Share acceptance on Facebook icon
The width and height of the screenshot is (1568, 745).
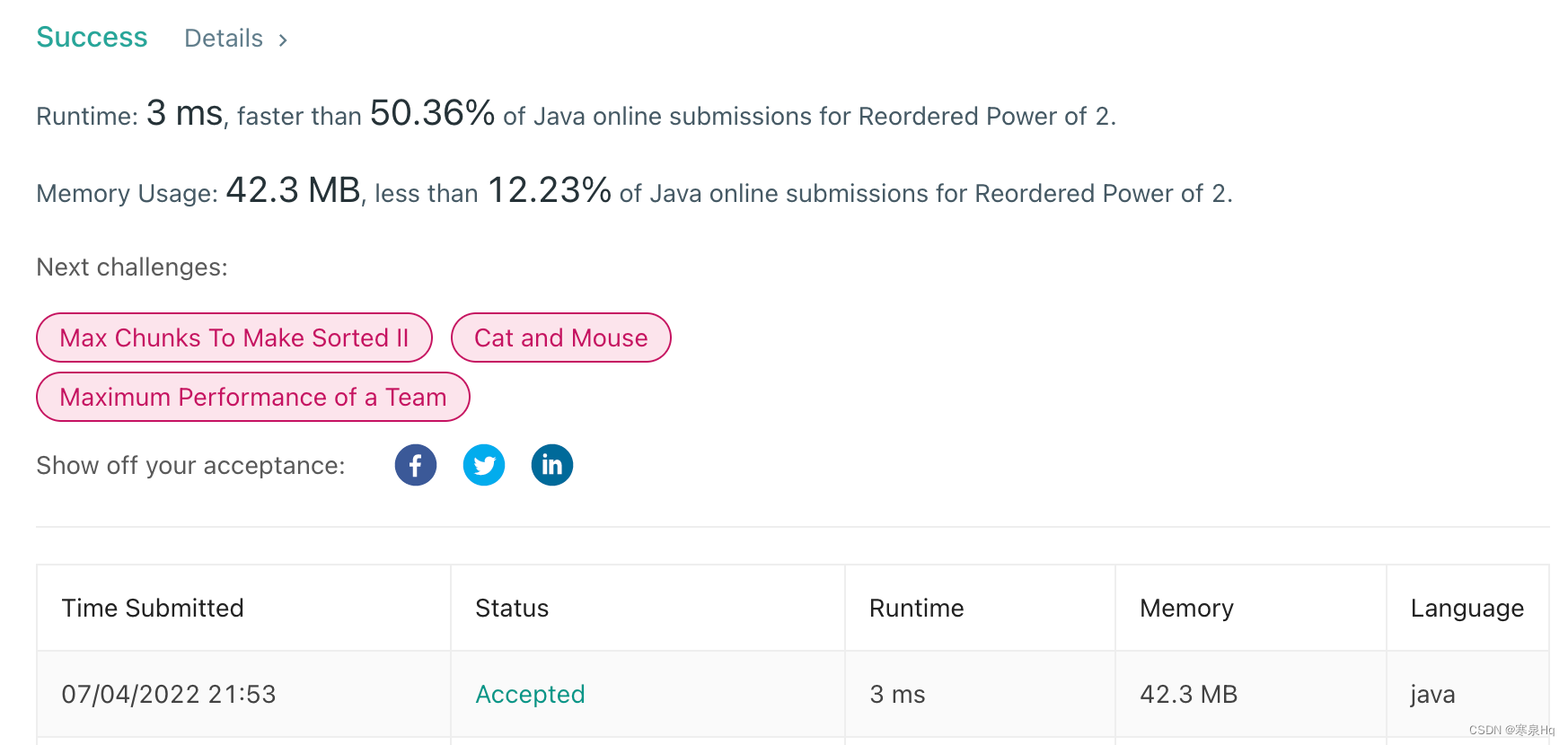coord(415,465)
